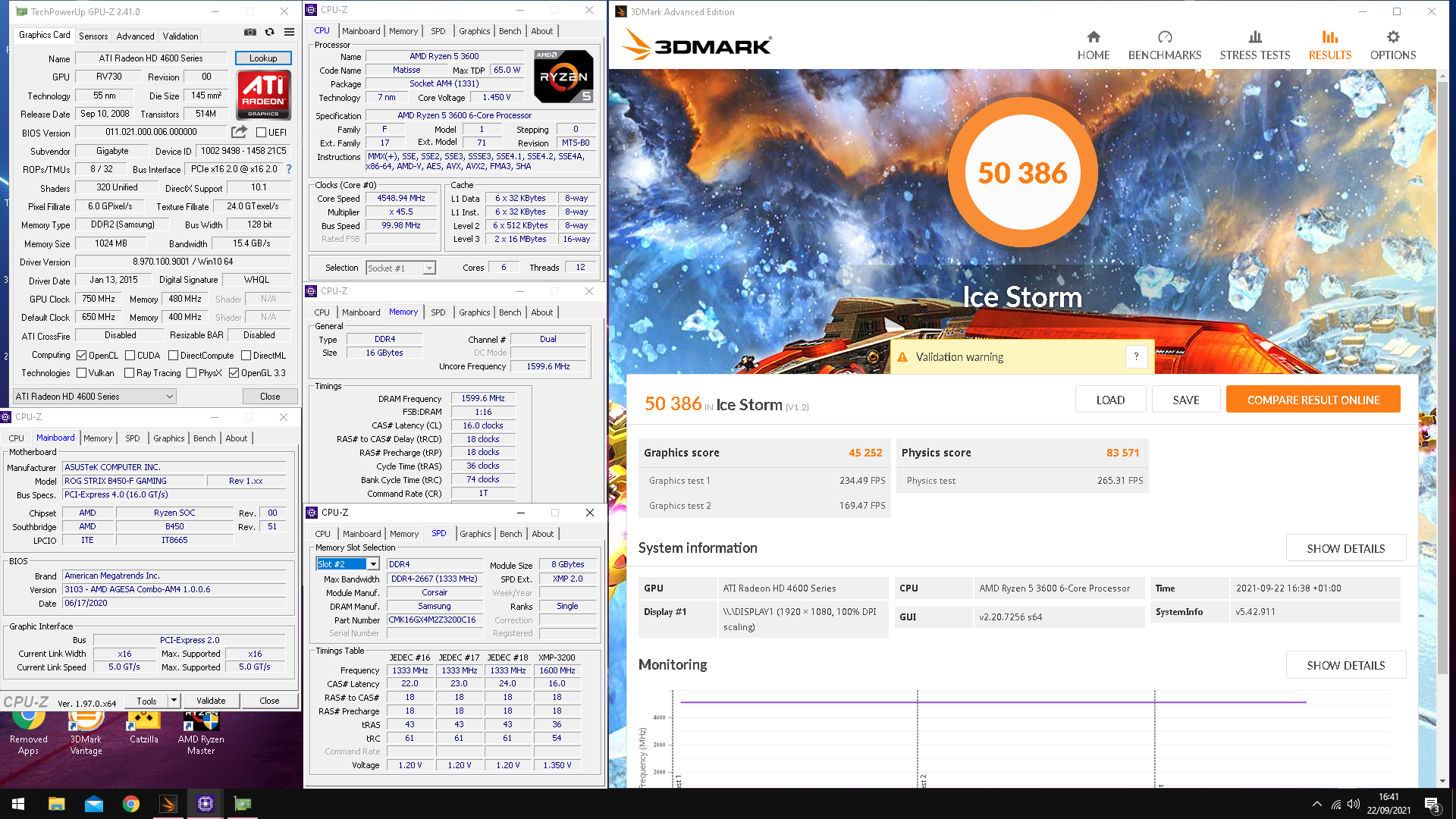Toggle the DirectML checkbox

point(246,355)
